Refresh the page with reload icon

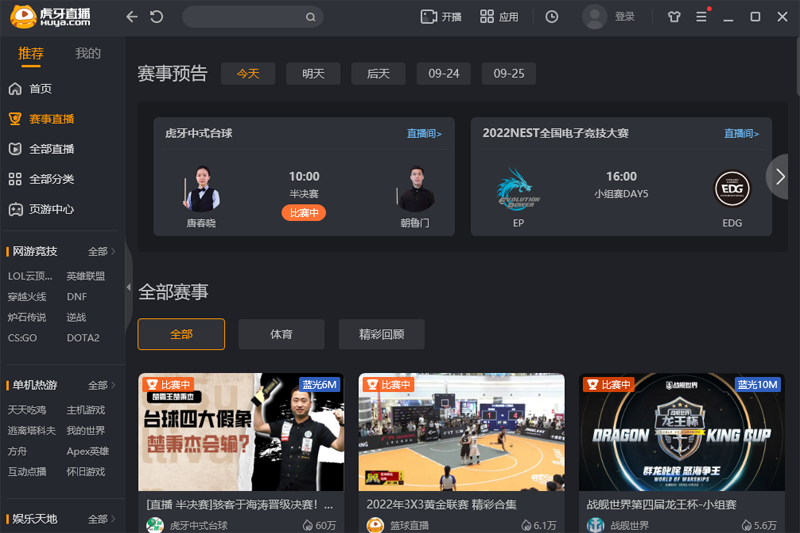tap(157, 17)
